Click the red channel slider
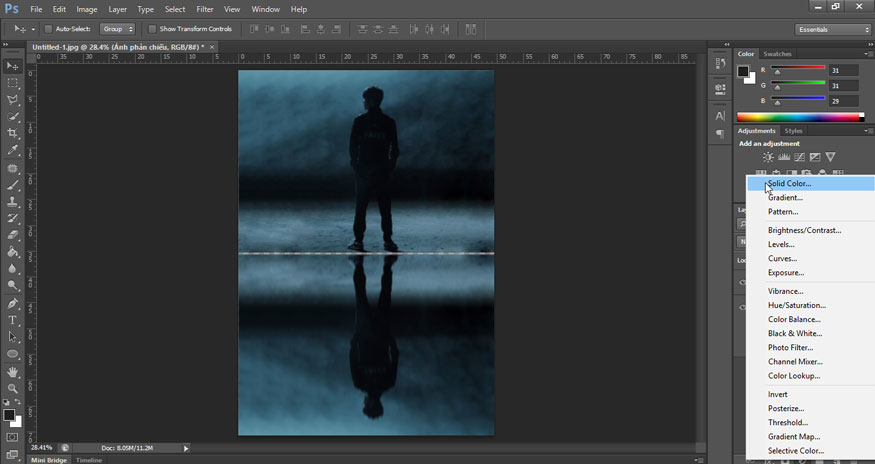The height and width of the screenshot is (464, 875). (x=798, y=69)
